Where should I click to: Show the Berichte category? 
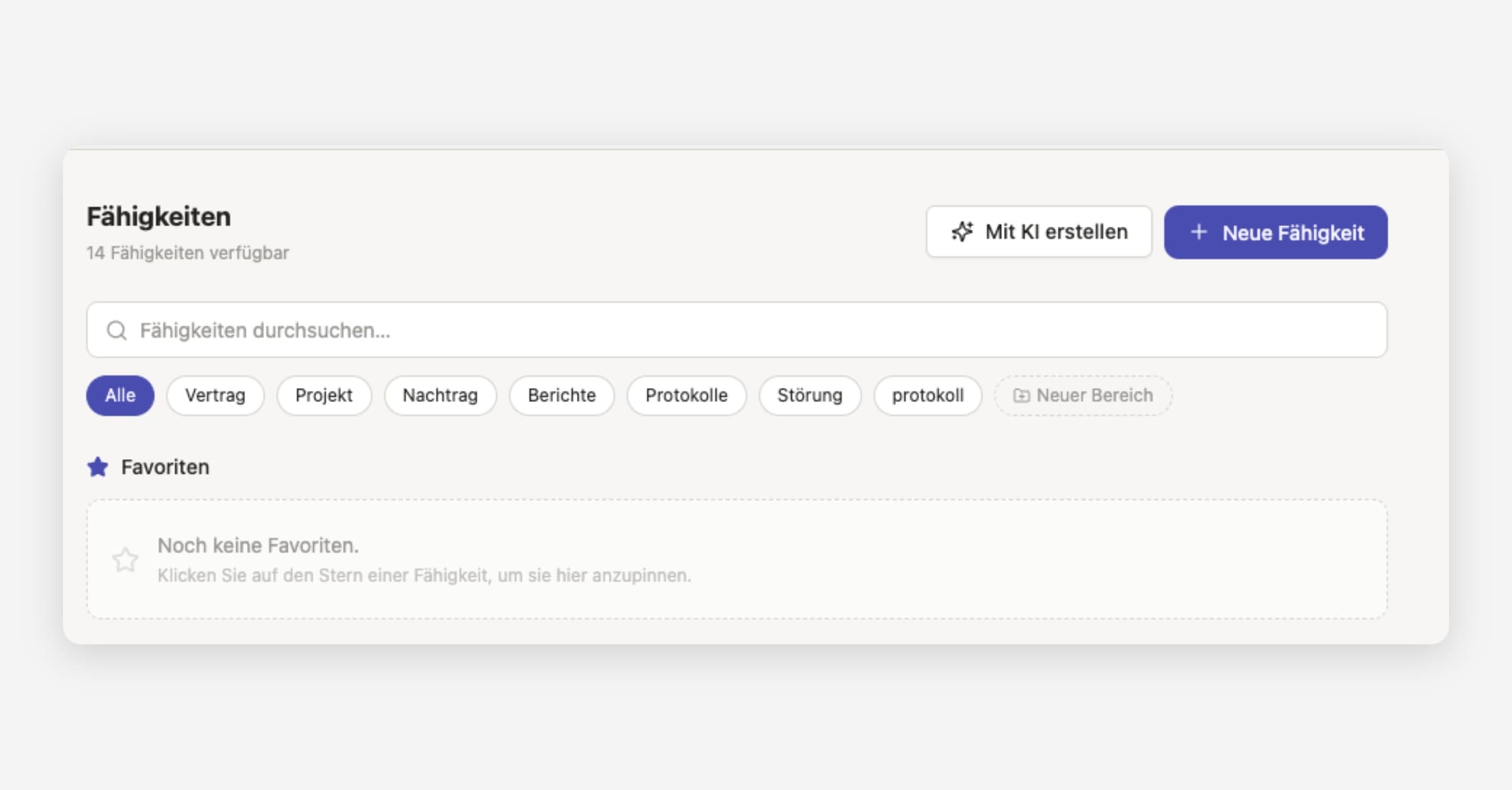pos(562,396)
